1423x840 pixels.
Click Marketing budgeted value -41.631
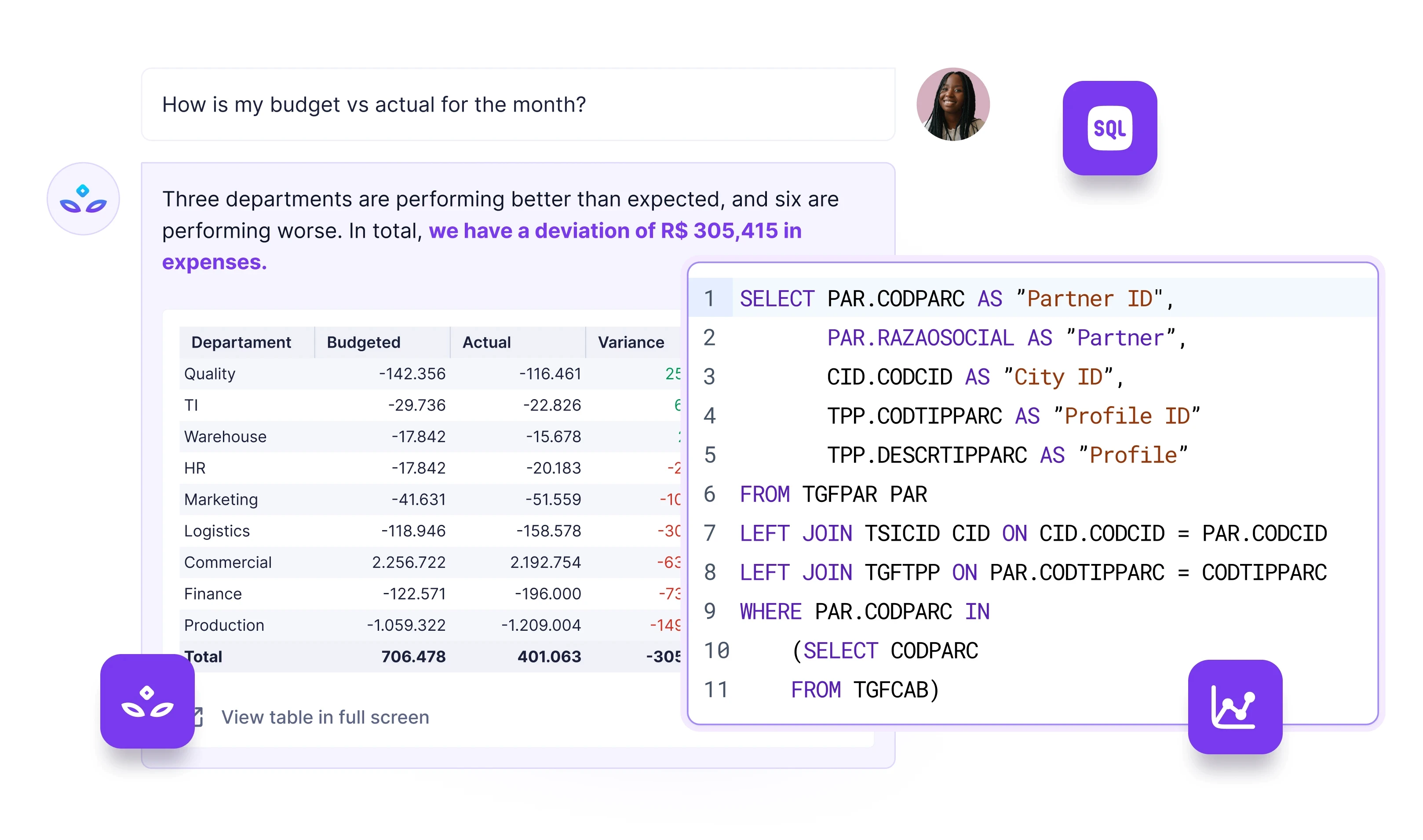pos(419,499)
